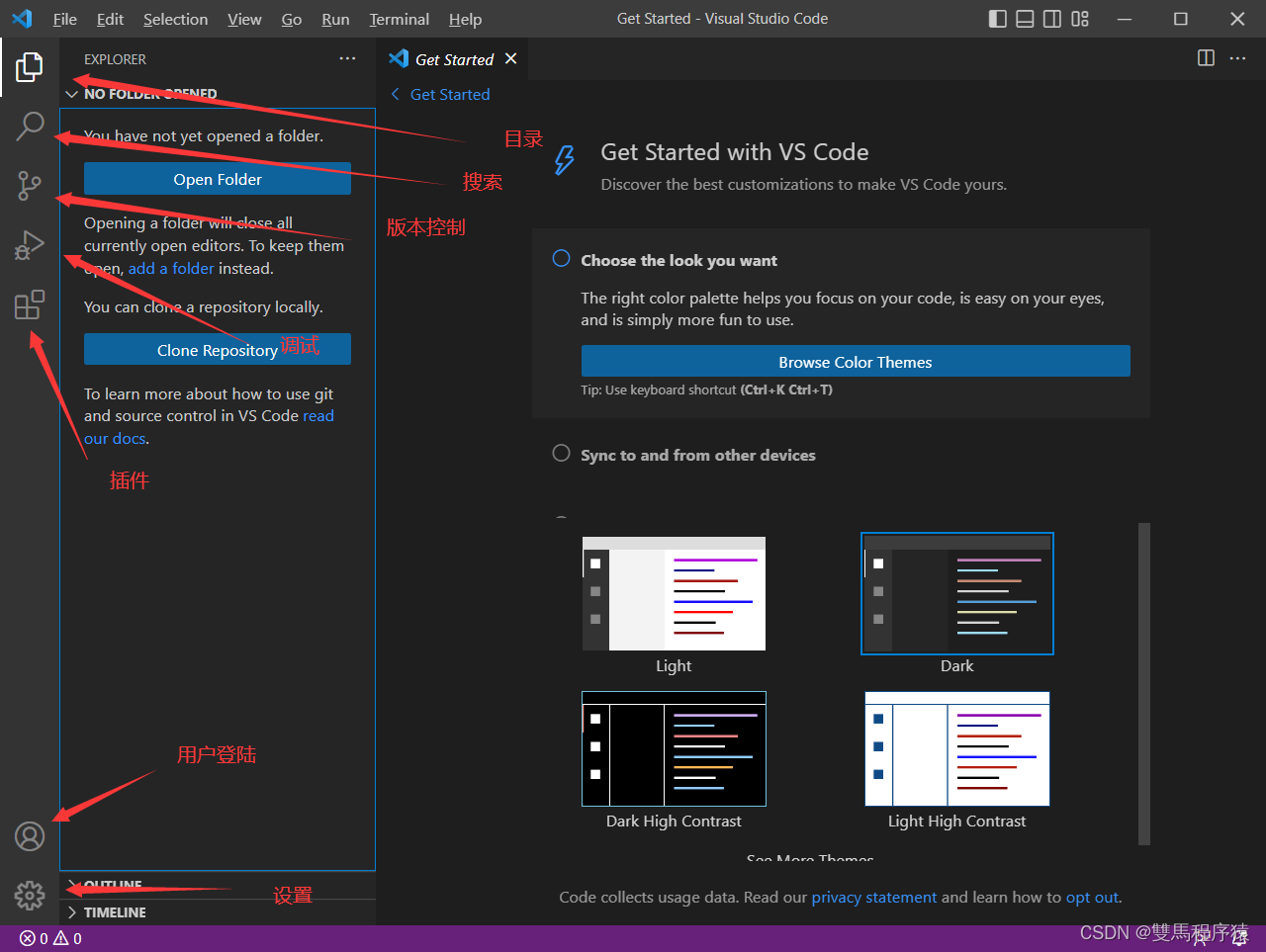The image size is (1266, 952).
Task: Choose the Dark High Contrast theme preview
Action: (x=674, y=748)
